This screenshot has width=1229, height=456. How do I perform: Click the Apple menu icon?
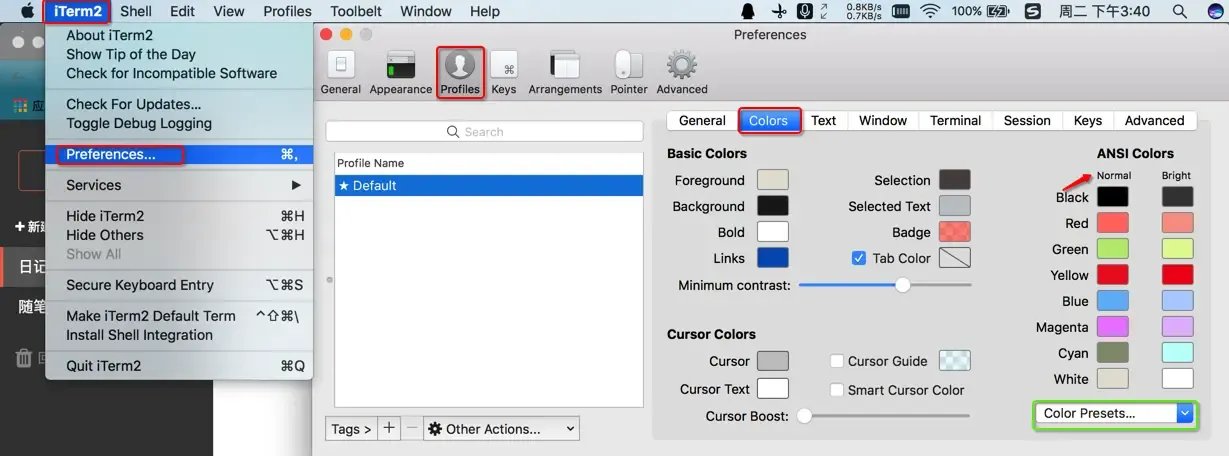(27, 11)
